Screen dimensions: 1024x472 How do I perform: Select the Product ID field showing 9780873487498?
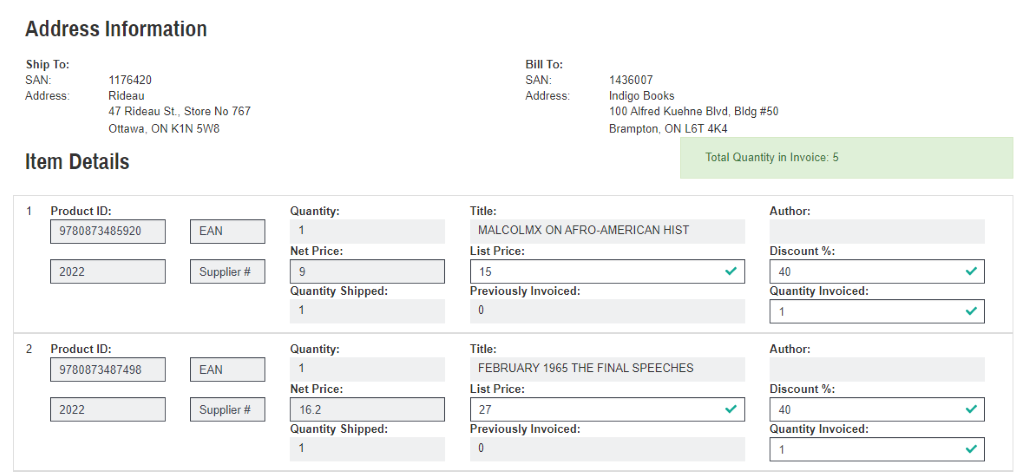pos(108,370)
